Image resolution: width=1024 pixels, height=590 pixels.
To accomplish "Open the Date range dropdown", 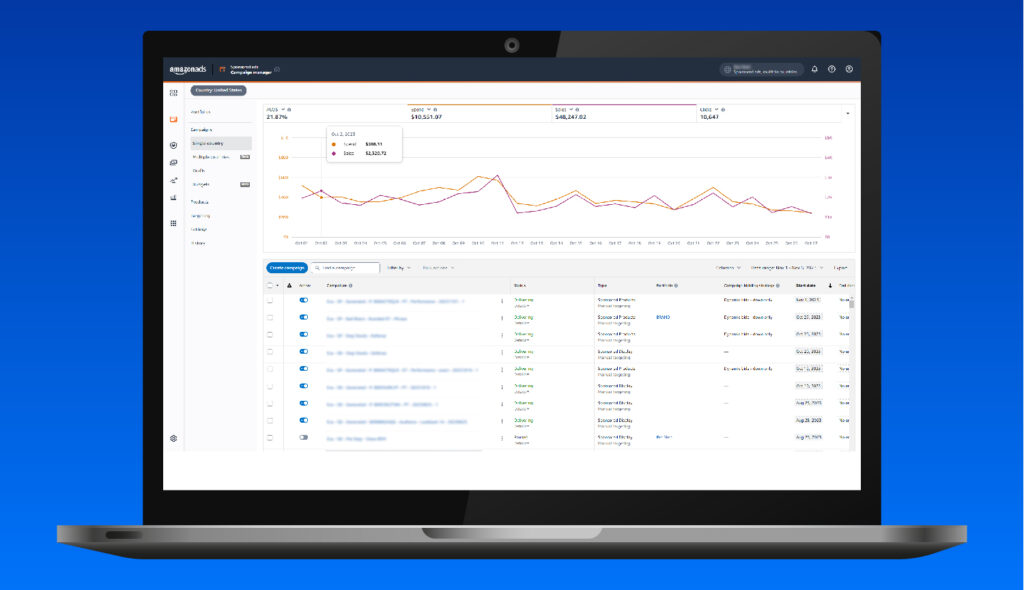I will tap(787, 268).
